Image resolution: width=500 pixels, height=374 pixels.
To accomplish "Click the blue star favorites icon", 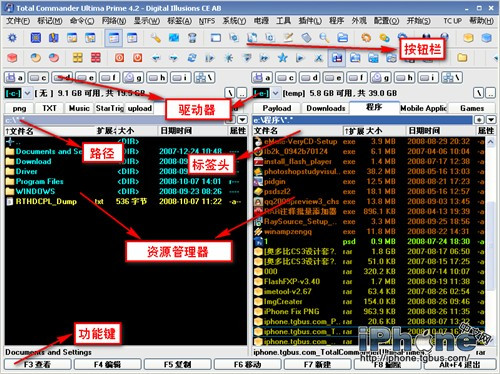I will pyautogui.click(x=283, y=58).
